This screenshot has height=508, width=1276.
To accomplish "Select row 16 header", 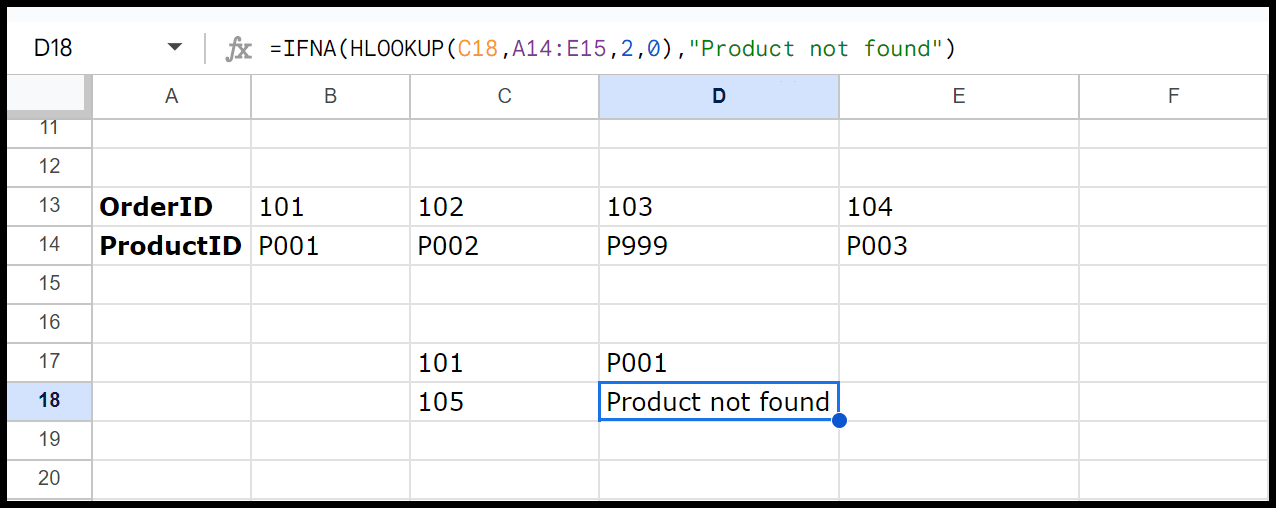I will pyautogui.click(x=49, y=323).
